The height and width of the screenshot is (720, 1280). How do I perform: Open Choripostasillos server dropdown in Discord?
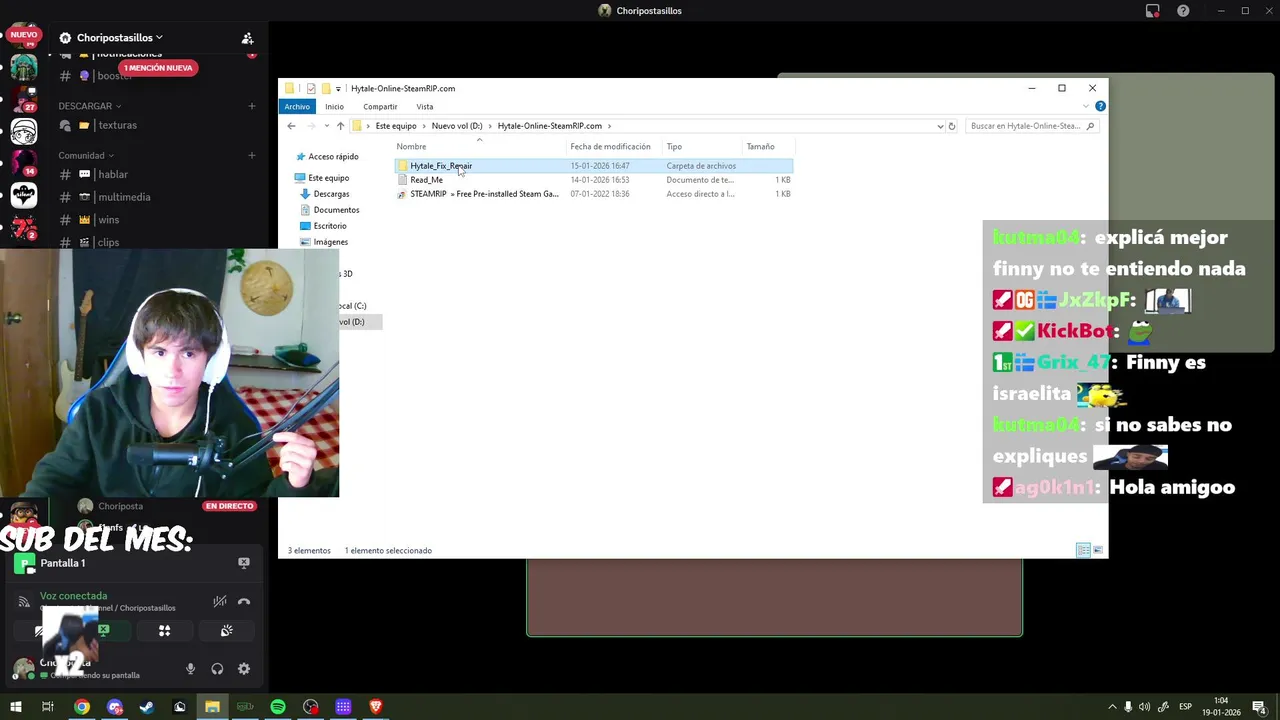click(119, 38)
